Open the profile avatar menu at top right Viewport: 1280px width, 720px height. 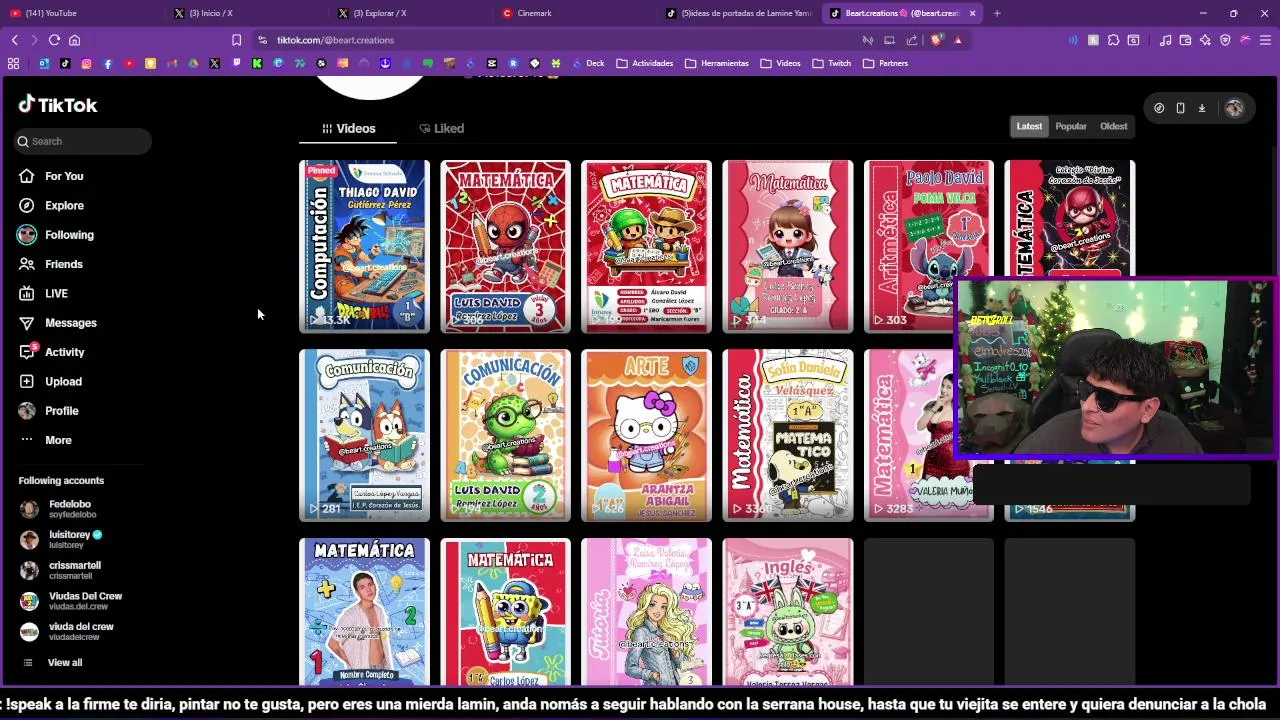click(x=1234, y=108)
